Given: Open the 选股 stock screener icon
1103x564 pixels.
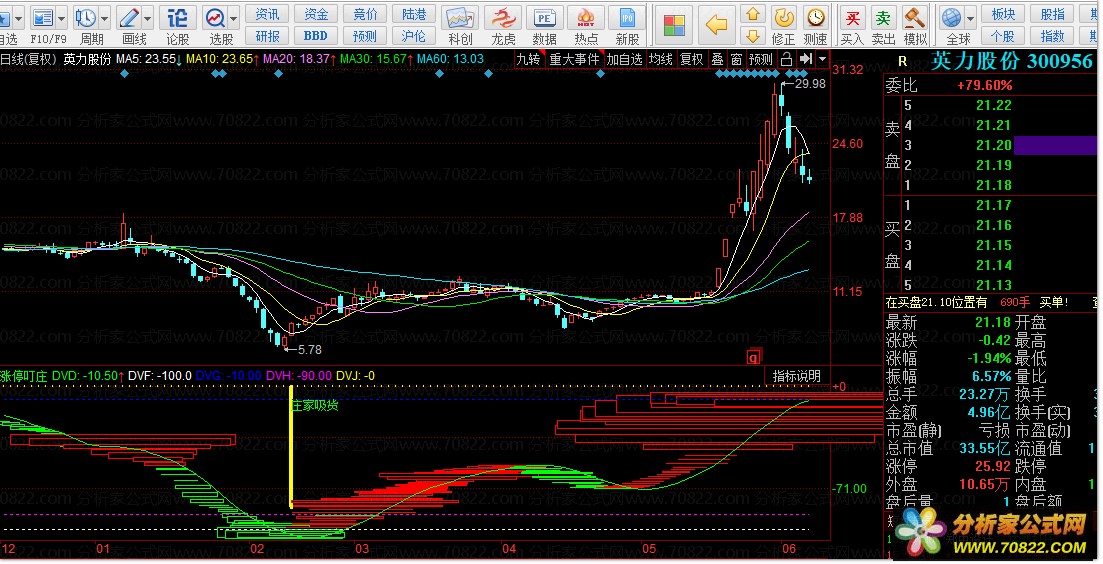Looking at the screenshot, I should pos(215,18).
